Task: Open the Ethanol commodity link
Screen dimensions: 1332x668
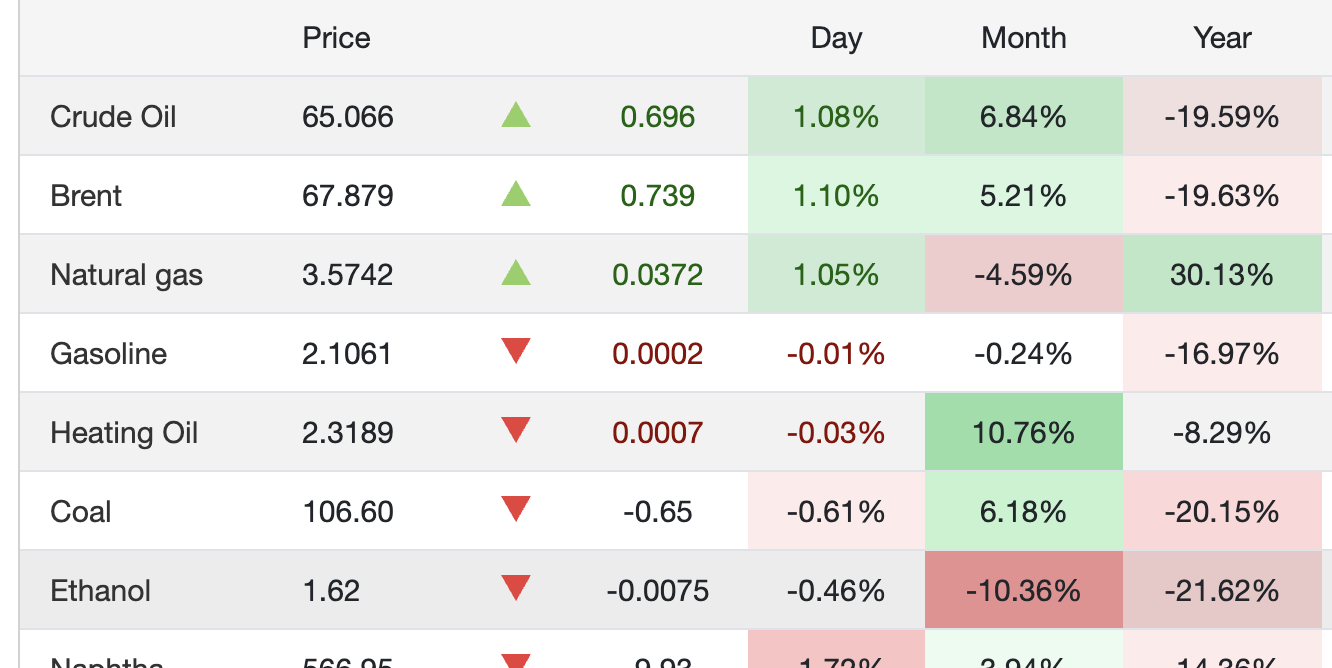Action: (101, 591)
